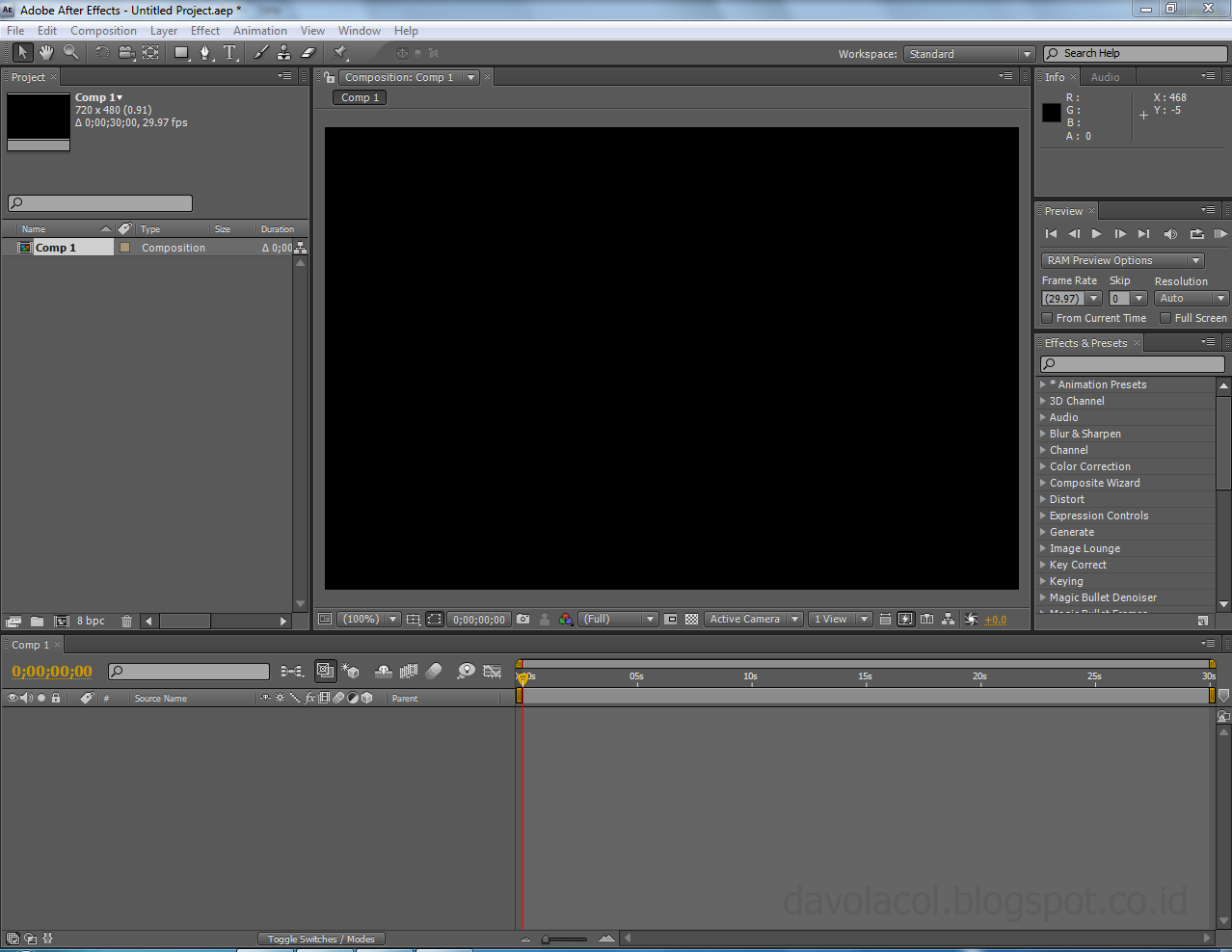Click the composition flowchart icon in viewer

click(x=949, y=620)
